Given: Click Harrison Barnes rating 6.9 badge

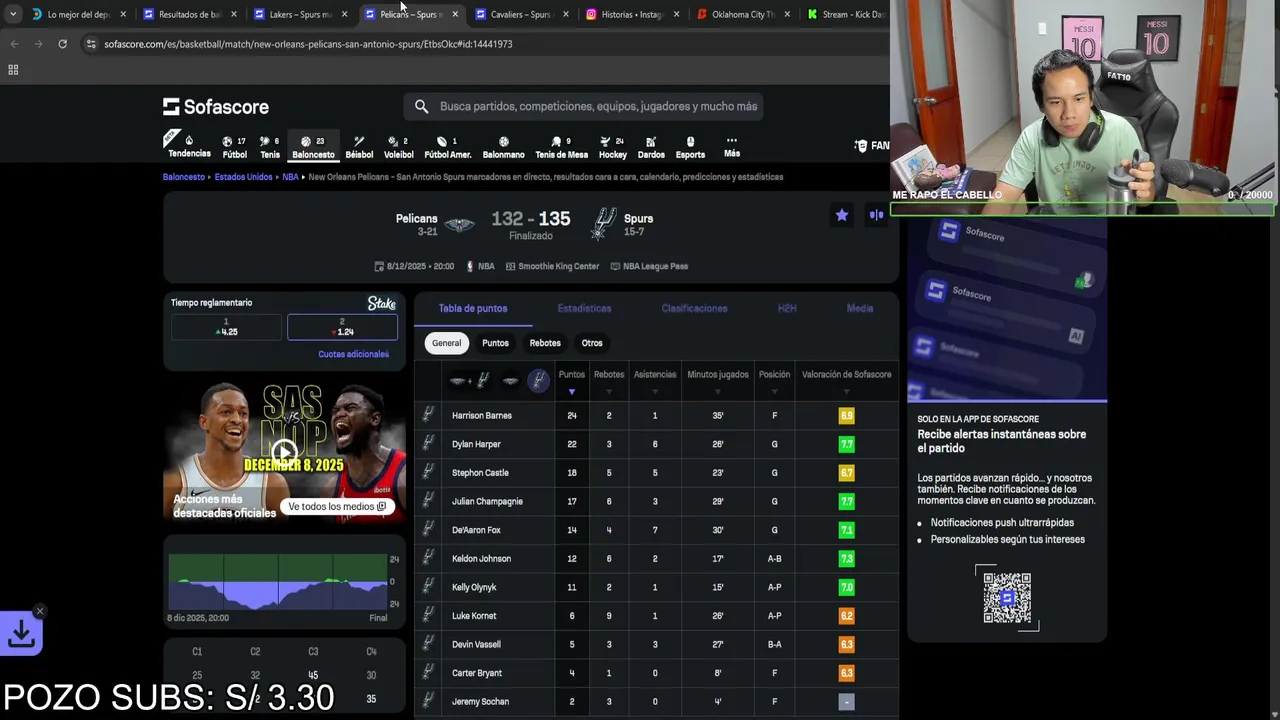Looking at the screenshot, I should [846, 415].
